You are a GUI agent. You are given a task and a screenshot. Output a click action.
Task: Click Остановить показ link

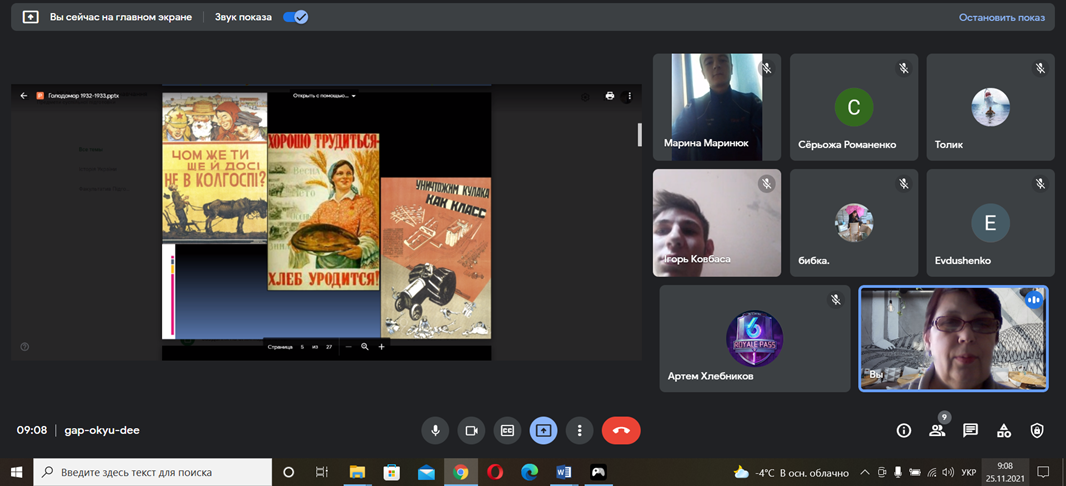coord(1001,18)
